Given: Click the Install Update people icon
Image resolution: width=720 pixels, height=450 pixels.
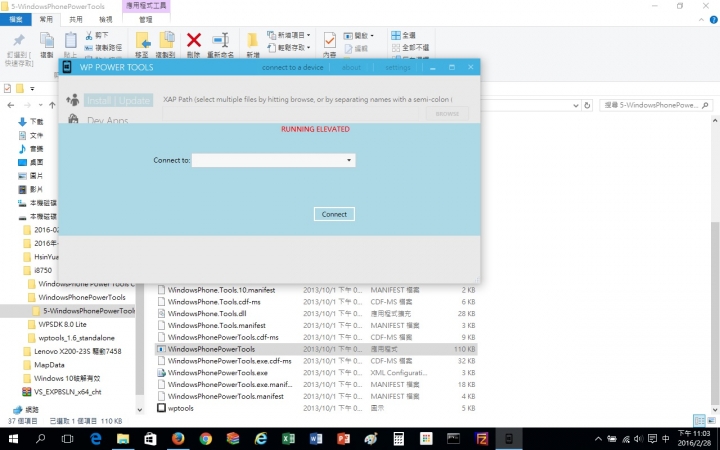Looking at the screenshot, I should point(73,100).
